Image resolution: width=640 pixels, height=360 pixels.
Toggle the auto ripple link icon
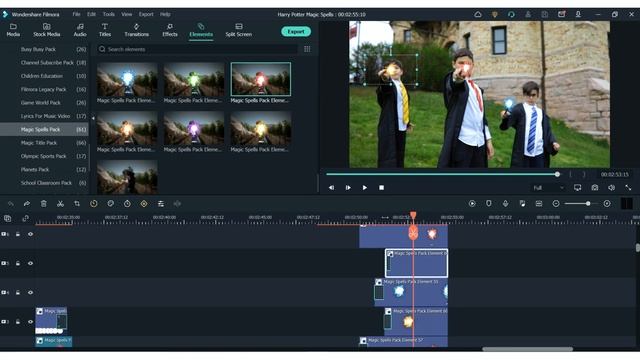(25, 218)
